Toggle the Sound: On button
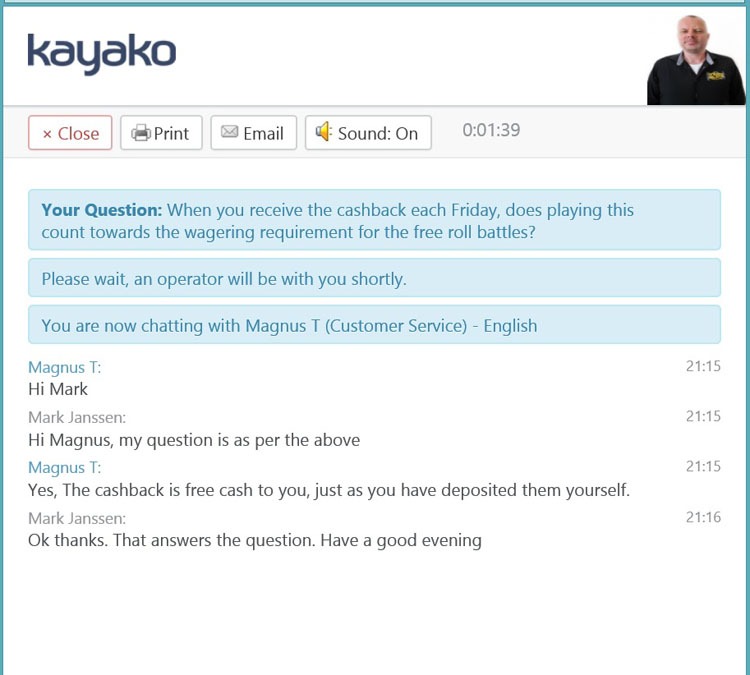 368,133
